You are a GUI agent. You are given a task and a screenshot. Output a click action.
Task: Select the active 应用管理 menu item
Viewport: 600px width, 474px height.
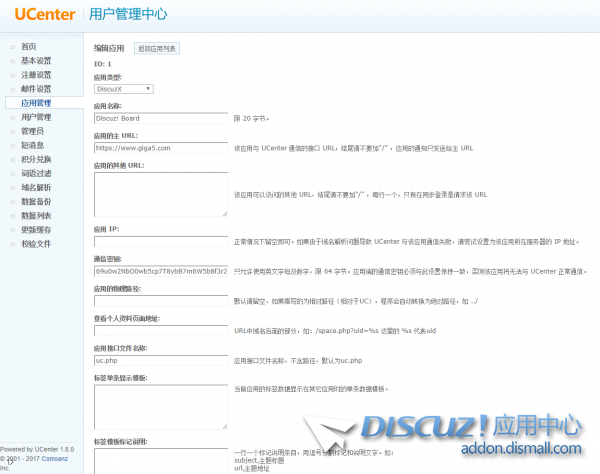[36, 103]
